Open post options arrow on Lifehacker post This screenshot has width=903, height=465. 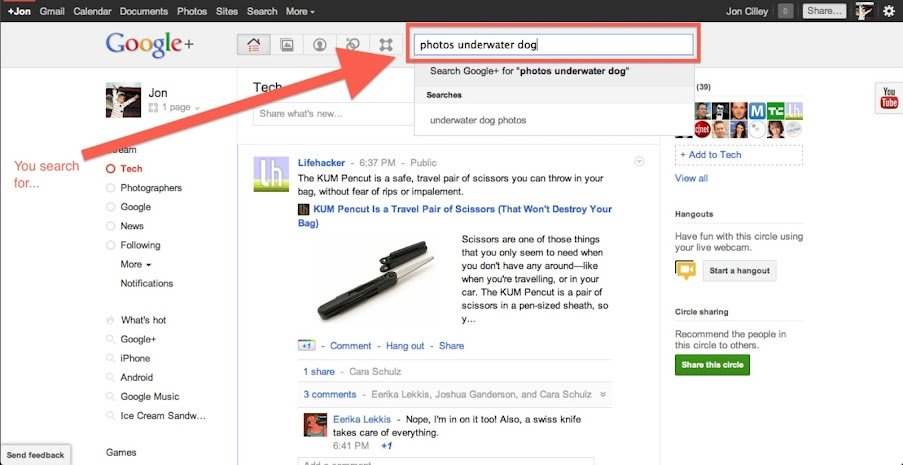point(639,162)
